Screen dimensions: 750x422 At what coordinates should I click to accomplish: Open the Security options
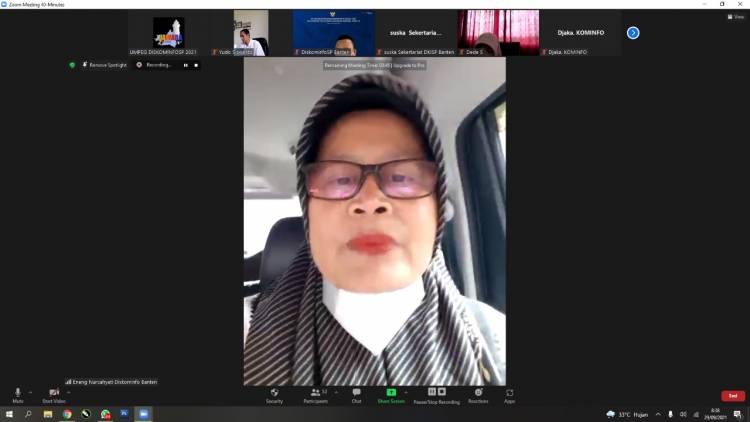coord(274,394)
